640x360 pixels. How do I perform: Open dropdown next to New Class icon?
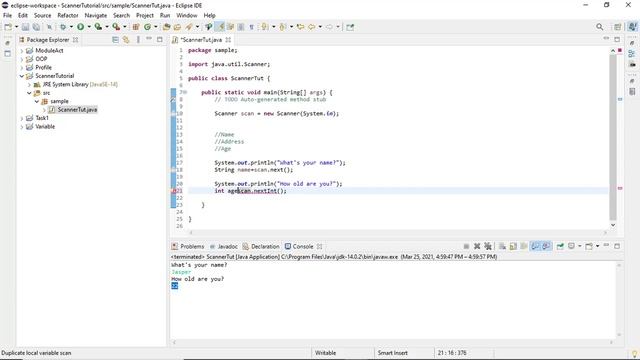156,27
